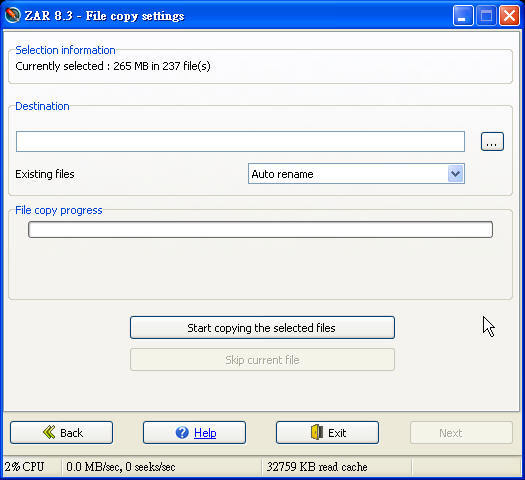Click the "2% CPU" status entry
This screenshot has width=525, height=480.
point(24,467)
